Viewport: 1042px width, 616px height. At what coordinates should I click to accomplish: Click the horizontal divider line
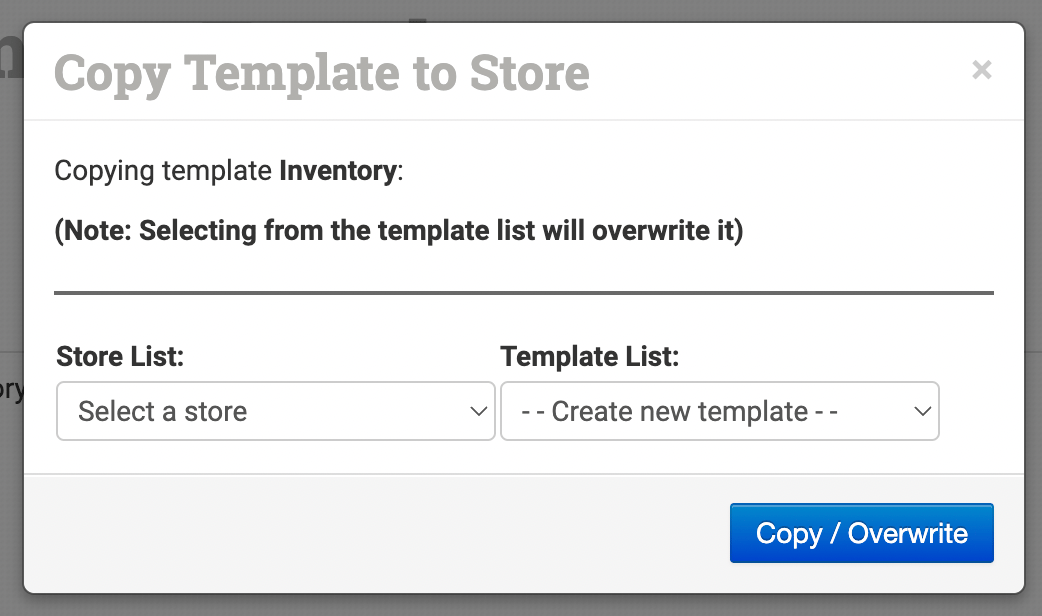point(524,292)
